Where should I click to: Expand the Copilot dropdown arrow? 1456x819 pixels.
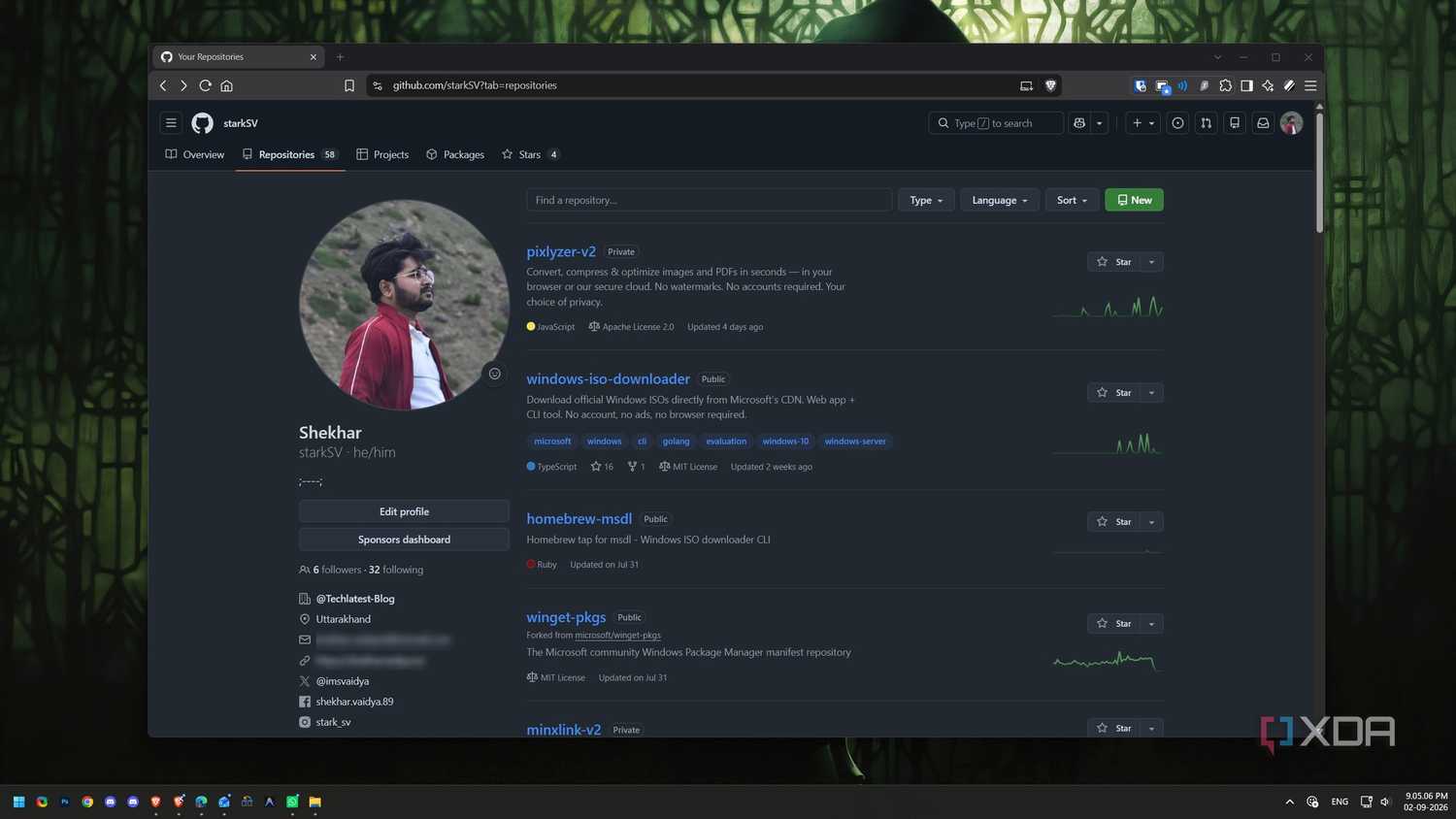tap(1099, 123)
